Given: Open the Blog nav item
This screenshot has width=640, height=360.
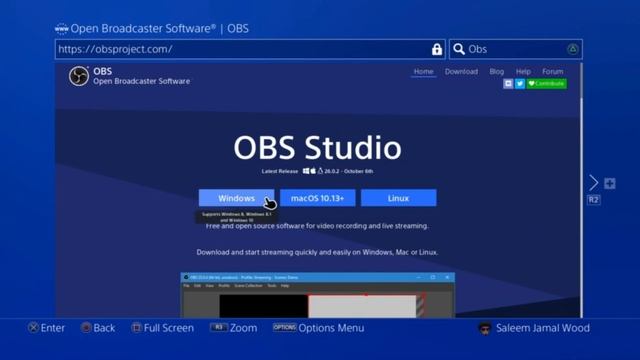Looking at the screenshot, I should pos(496,71).
